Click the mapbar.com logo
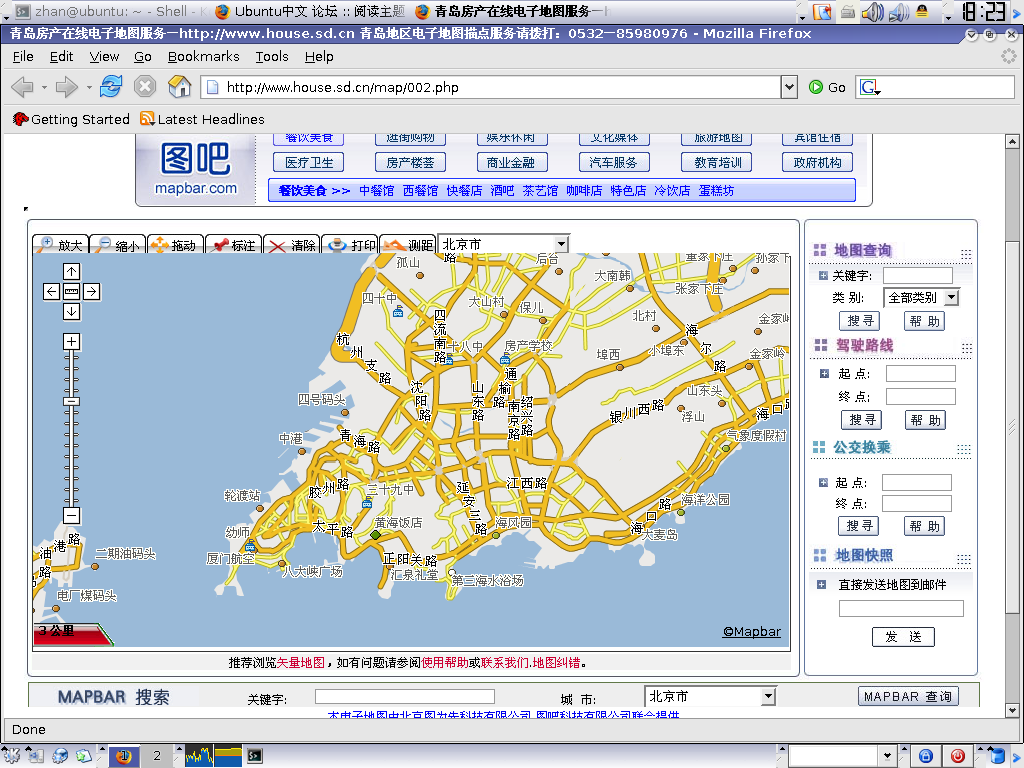 (x=196, y=168)
